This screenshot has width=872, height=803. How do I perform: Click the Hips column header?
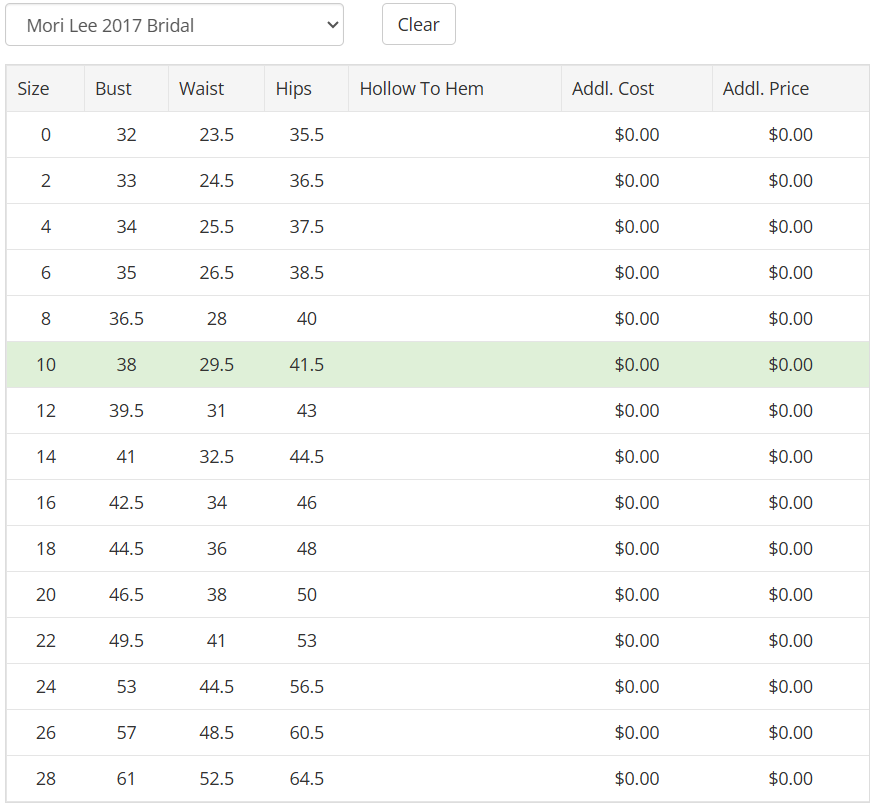click(306, 89)
